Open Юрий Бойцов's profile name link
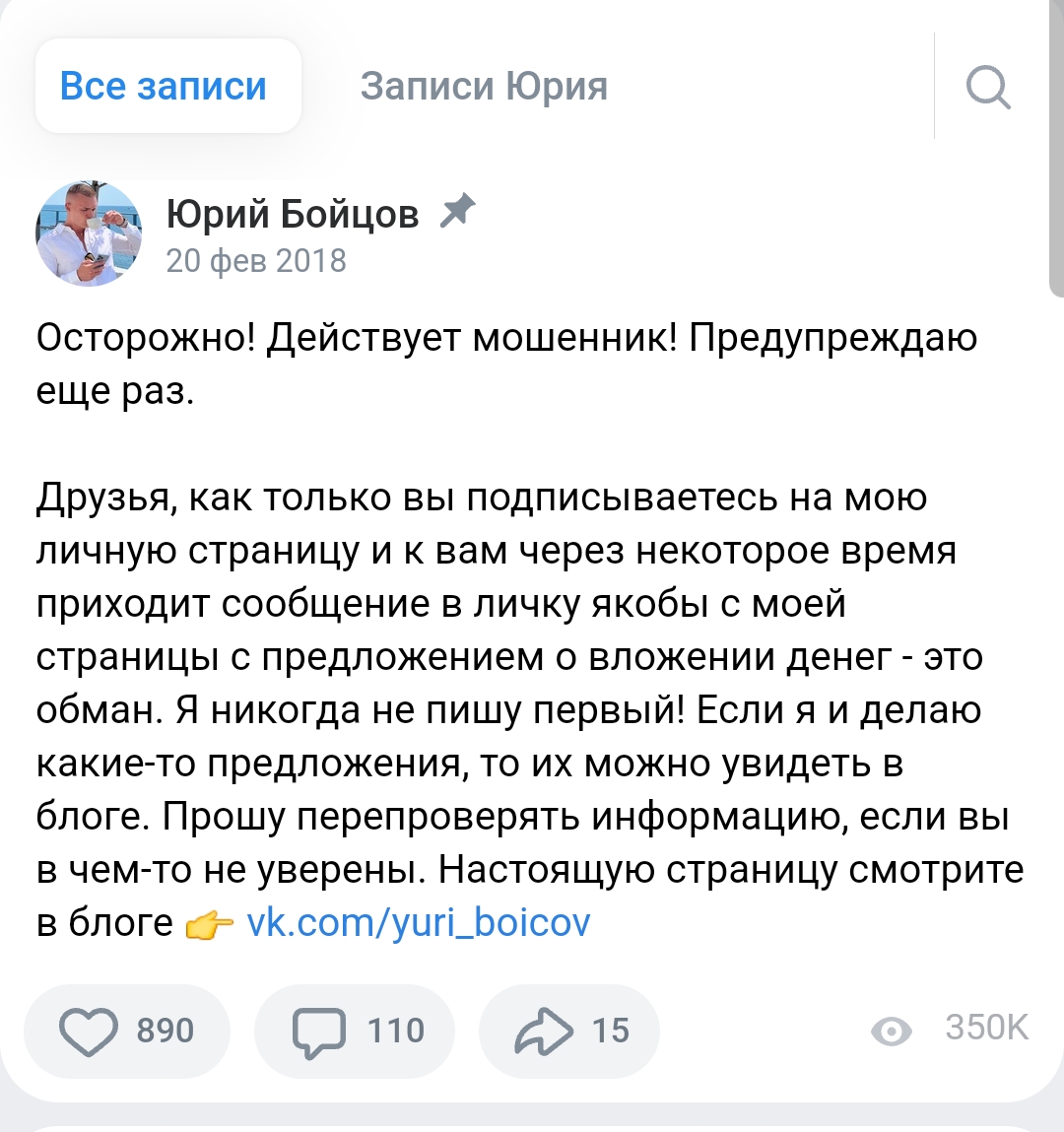The height and width of the screenshot is (1132, 1064). point(293,213)
